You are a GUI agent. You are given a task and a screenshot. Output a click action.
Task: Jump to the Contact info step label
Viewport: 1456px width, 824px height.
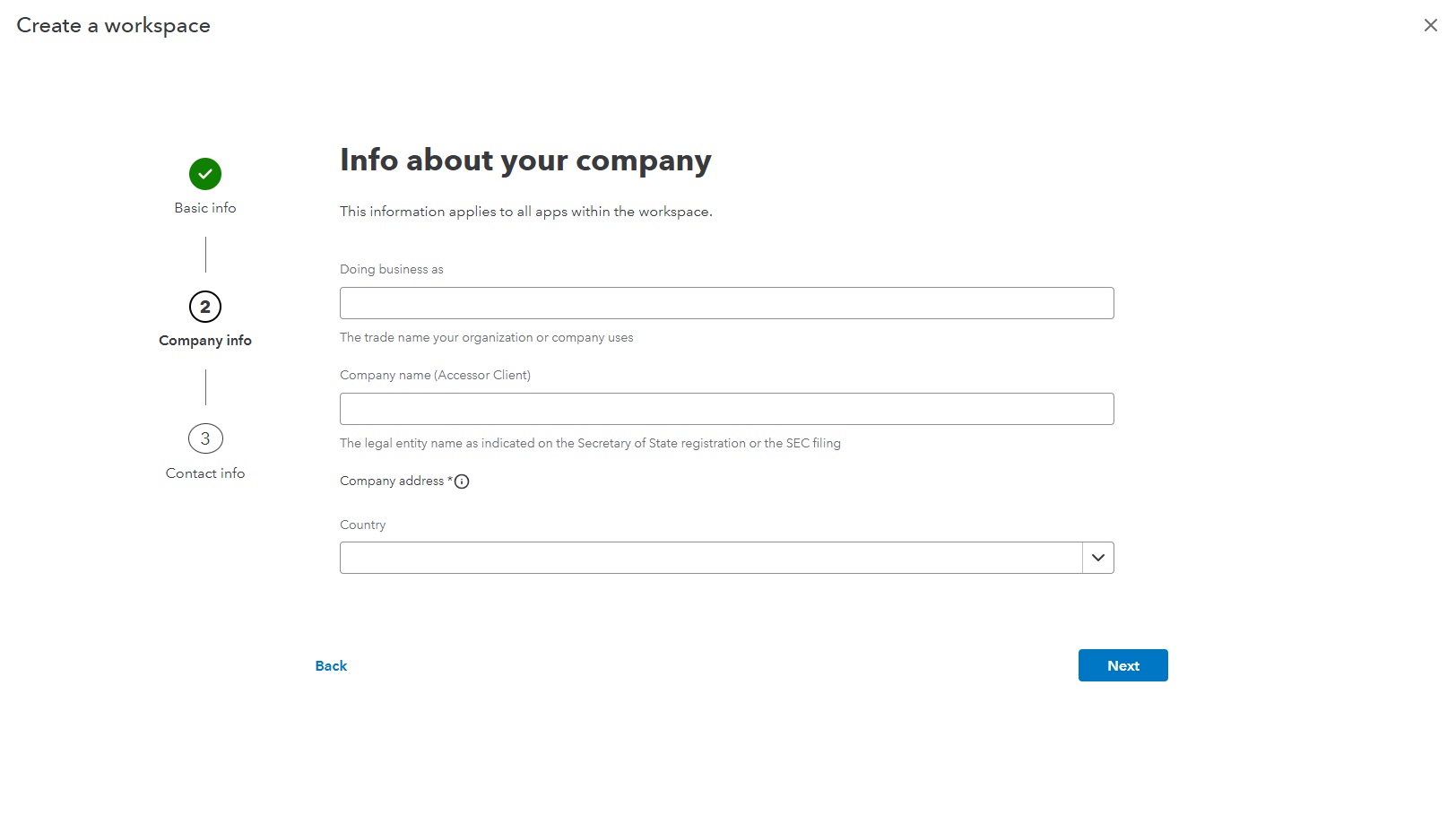205,473
